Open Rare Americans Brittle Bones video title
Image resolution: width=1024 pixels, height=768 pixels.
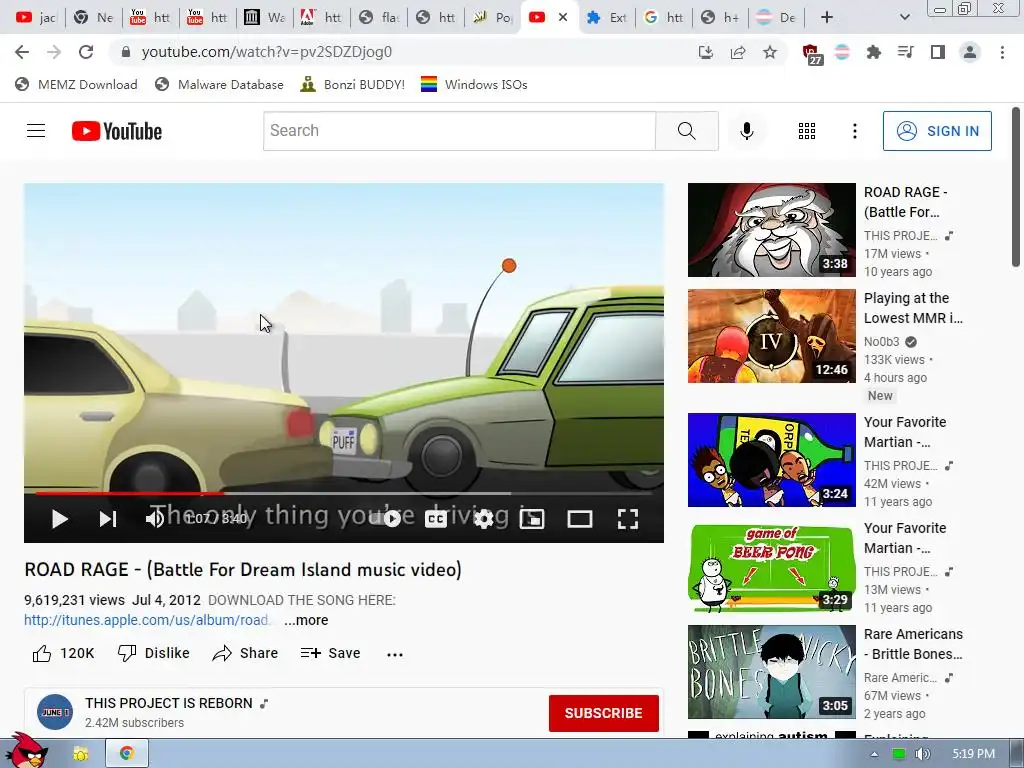(913, 644)
